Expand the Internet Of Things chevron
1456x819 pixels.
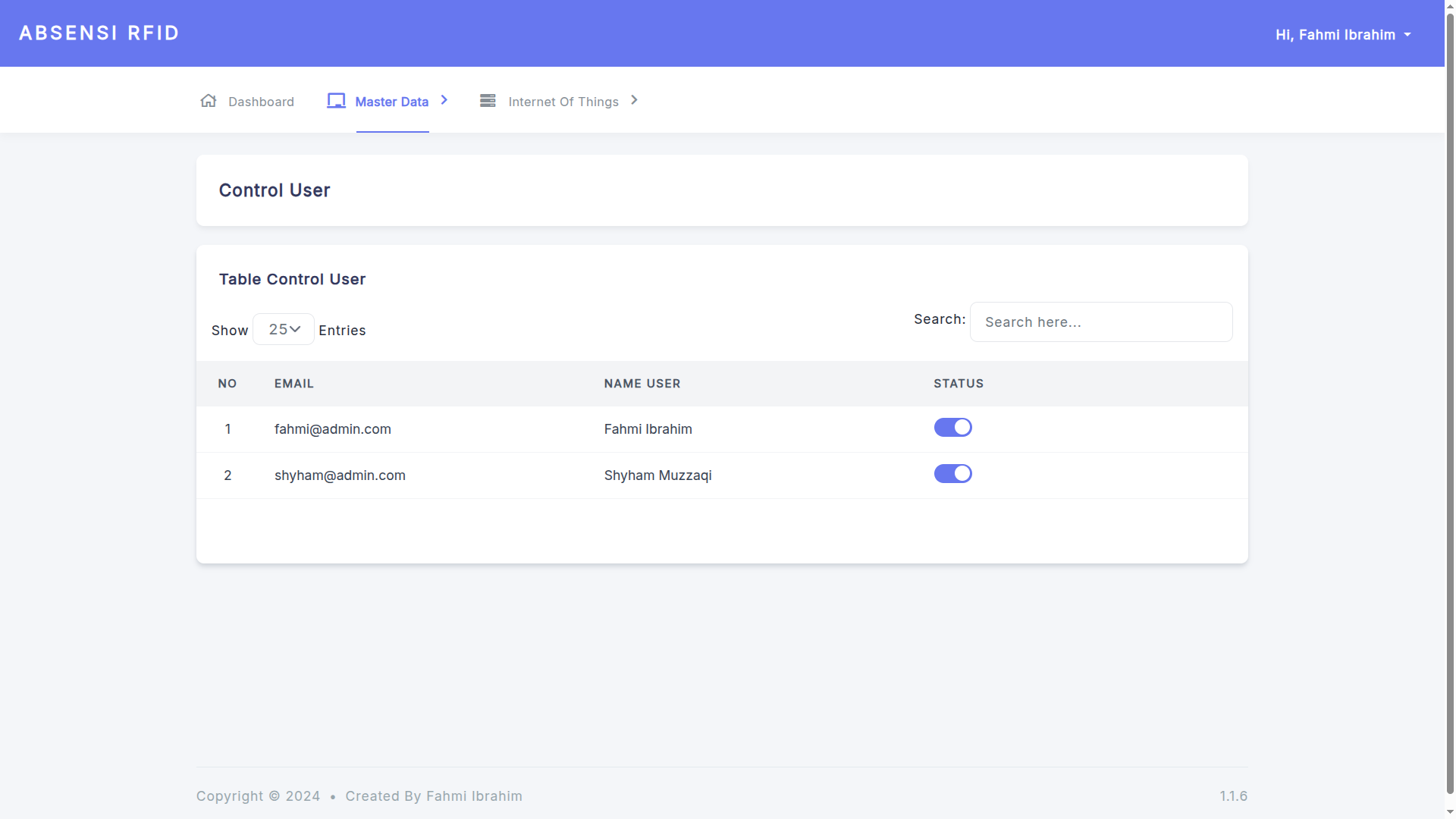(x=635, y=100)
